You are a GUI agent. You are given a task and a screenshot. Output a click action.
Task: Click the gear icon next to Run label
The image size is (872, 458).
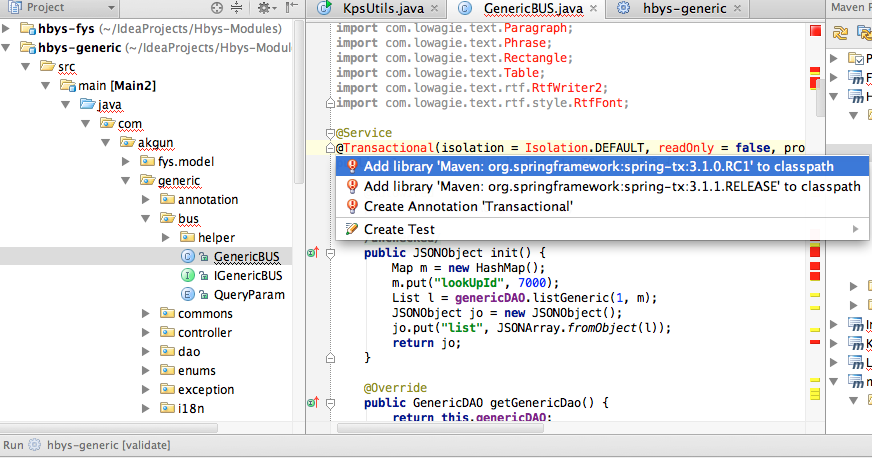tap(34, 445)
